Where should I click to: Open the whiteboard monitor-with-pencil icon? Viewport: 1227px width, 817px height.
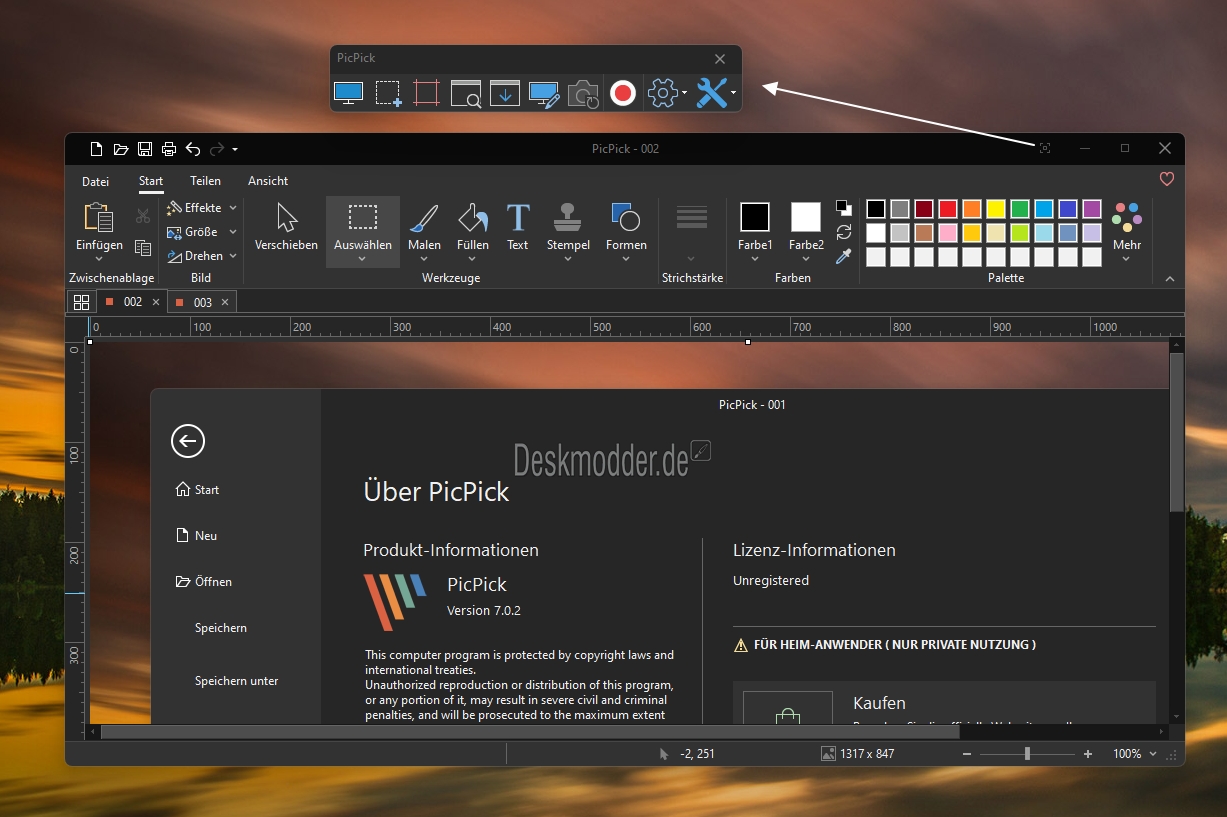[544, 93]
